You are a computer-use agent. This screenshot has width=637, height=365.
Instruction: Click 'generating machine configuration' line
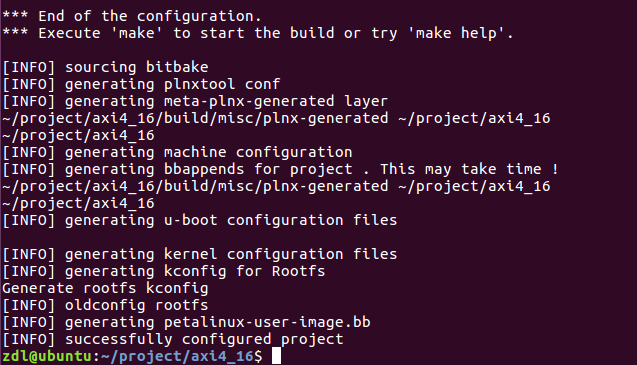pos(177,152)
